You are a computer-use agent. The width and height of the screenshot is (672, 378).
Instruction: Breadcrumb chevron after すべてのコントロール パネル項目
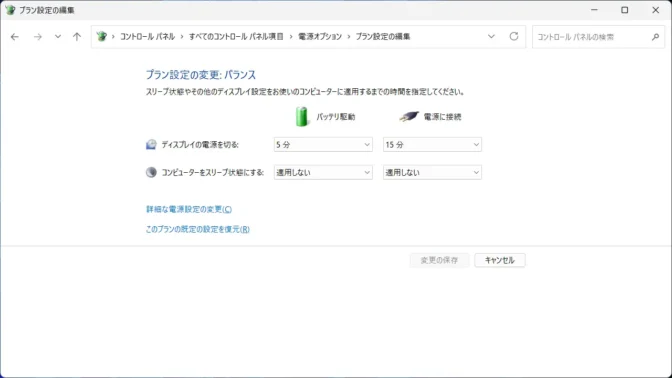tap(291, 37)
